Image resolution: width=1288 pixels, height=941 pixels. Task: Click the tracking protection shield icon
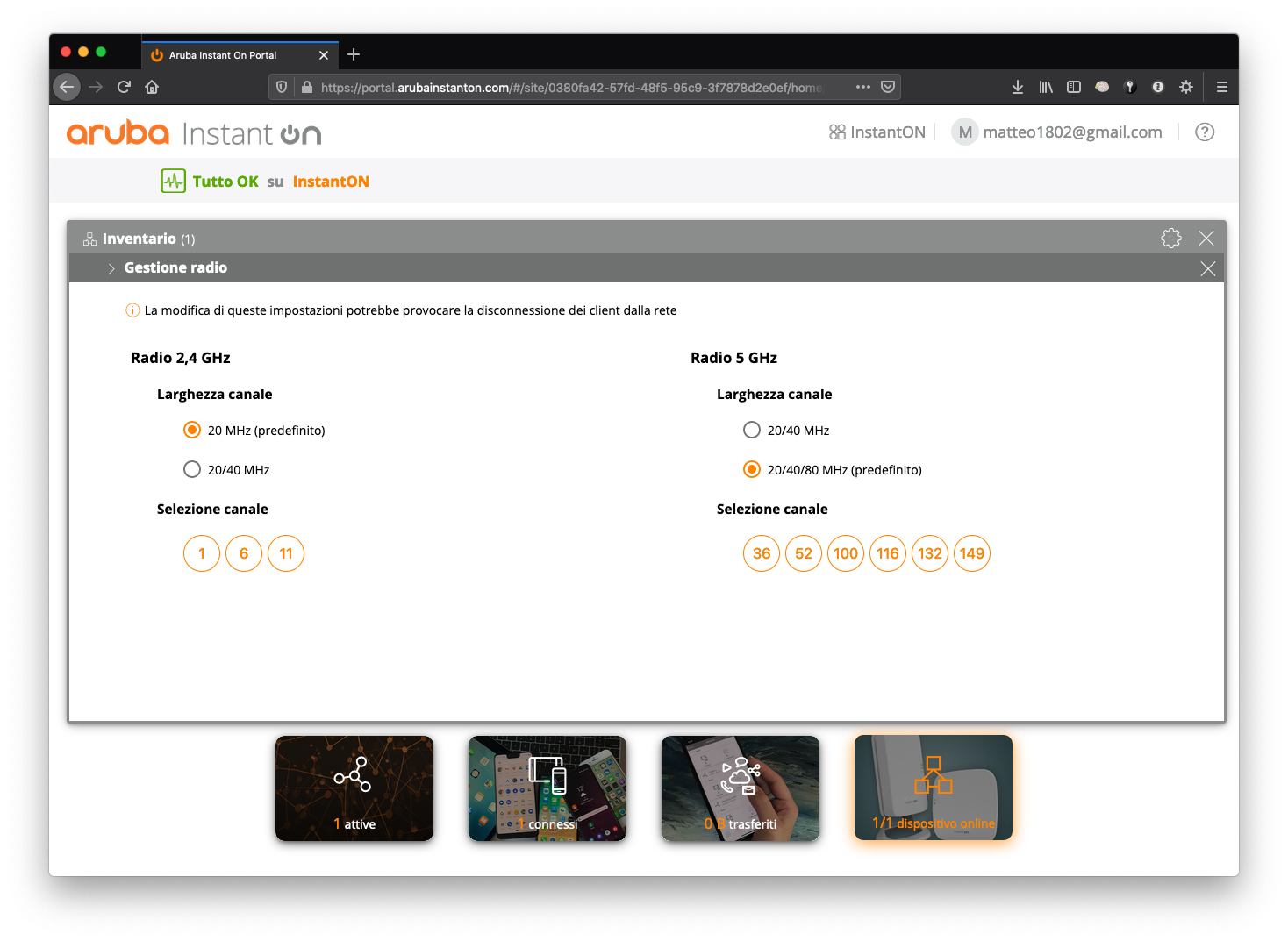[282, 87]
